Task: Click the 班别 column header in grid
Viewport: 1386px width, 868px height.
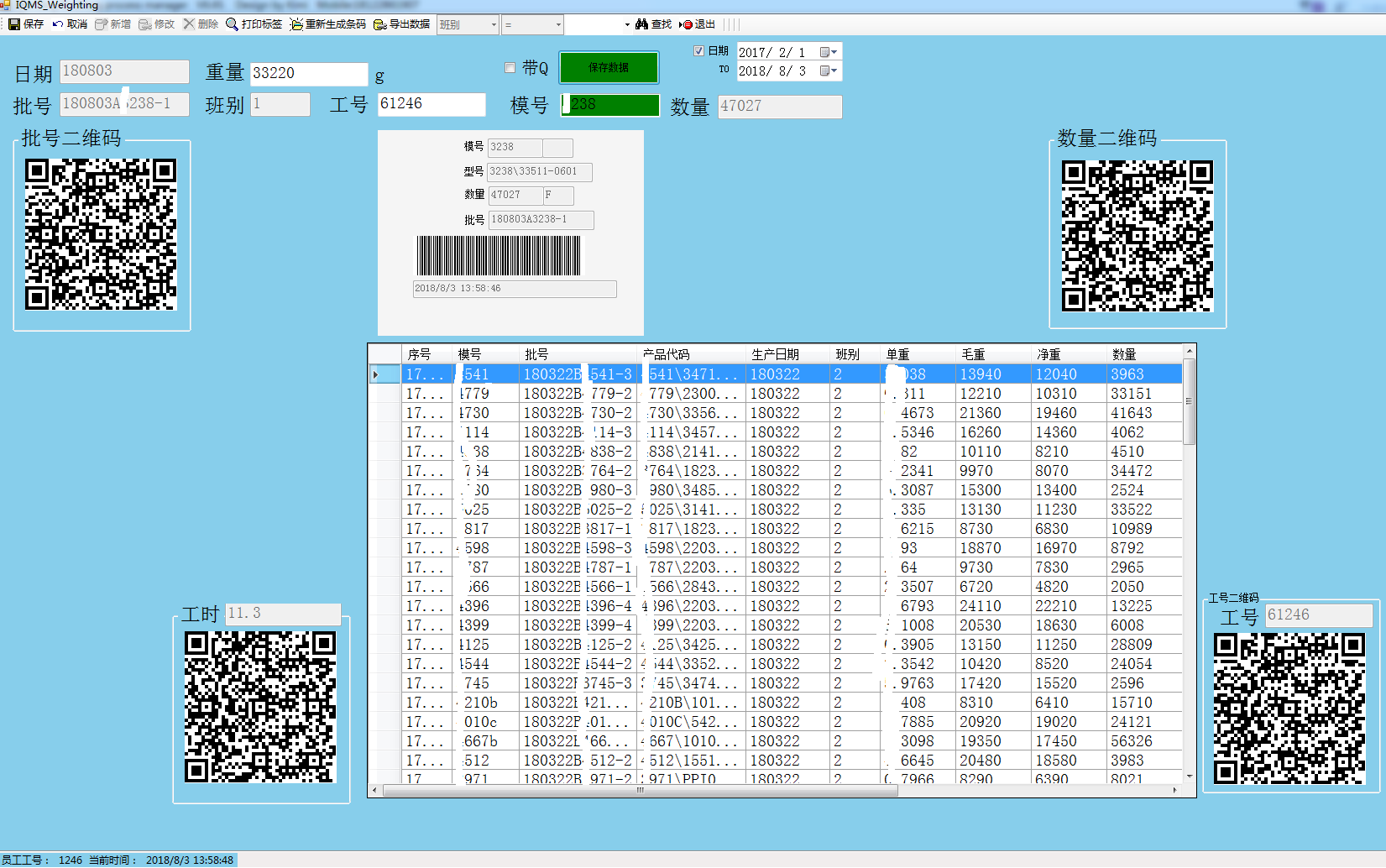Action: [855, 354]
